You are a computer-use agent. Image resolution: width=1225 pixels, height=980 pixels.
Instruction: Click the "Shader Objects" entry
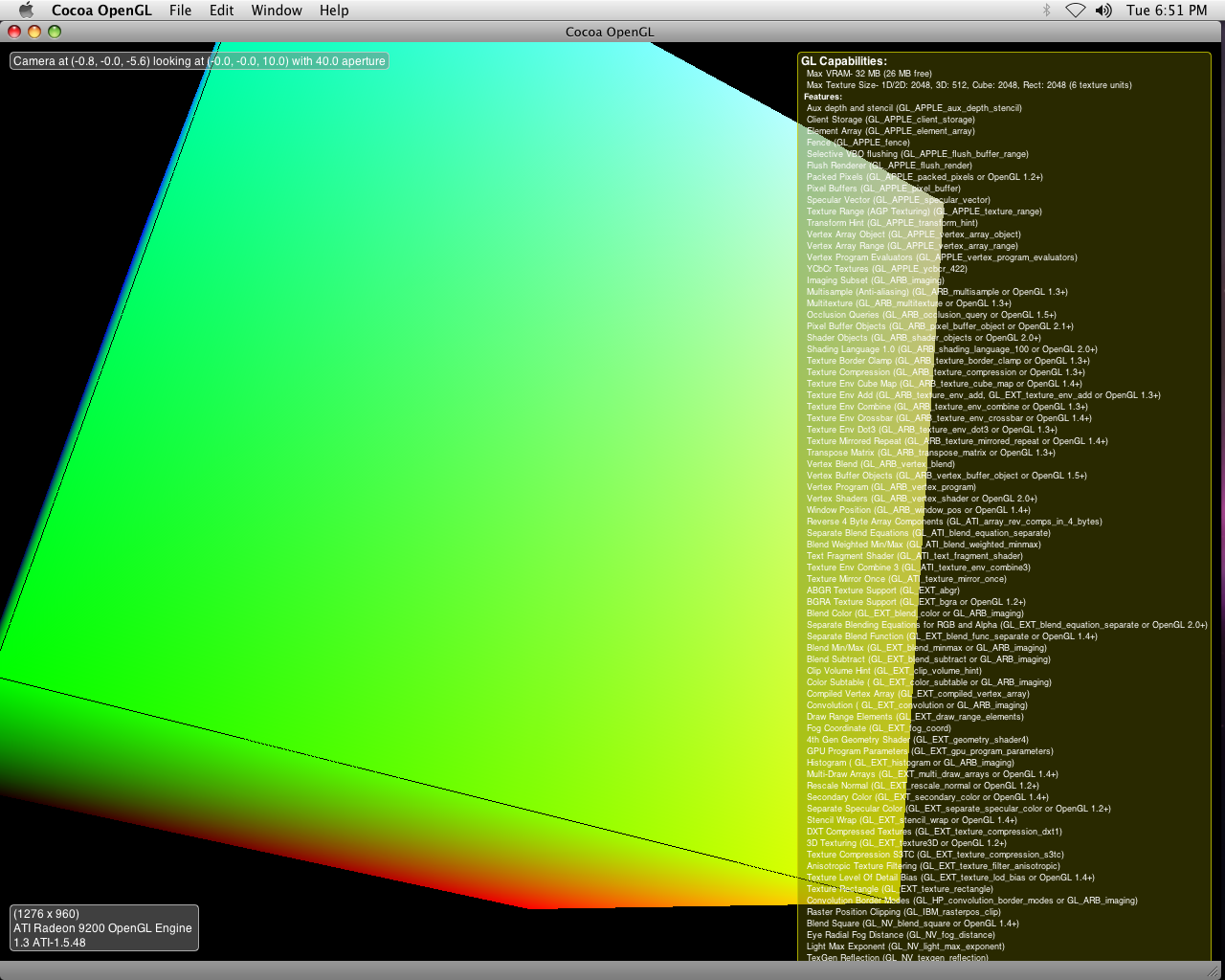924,338
